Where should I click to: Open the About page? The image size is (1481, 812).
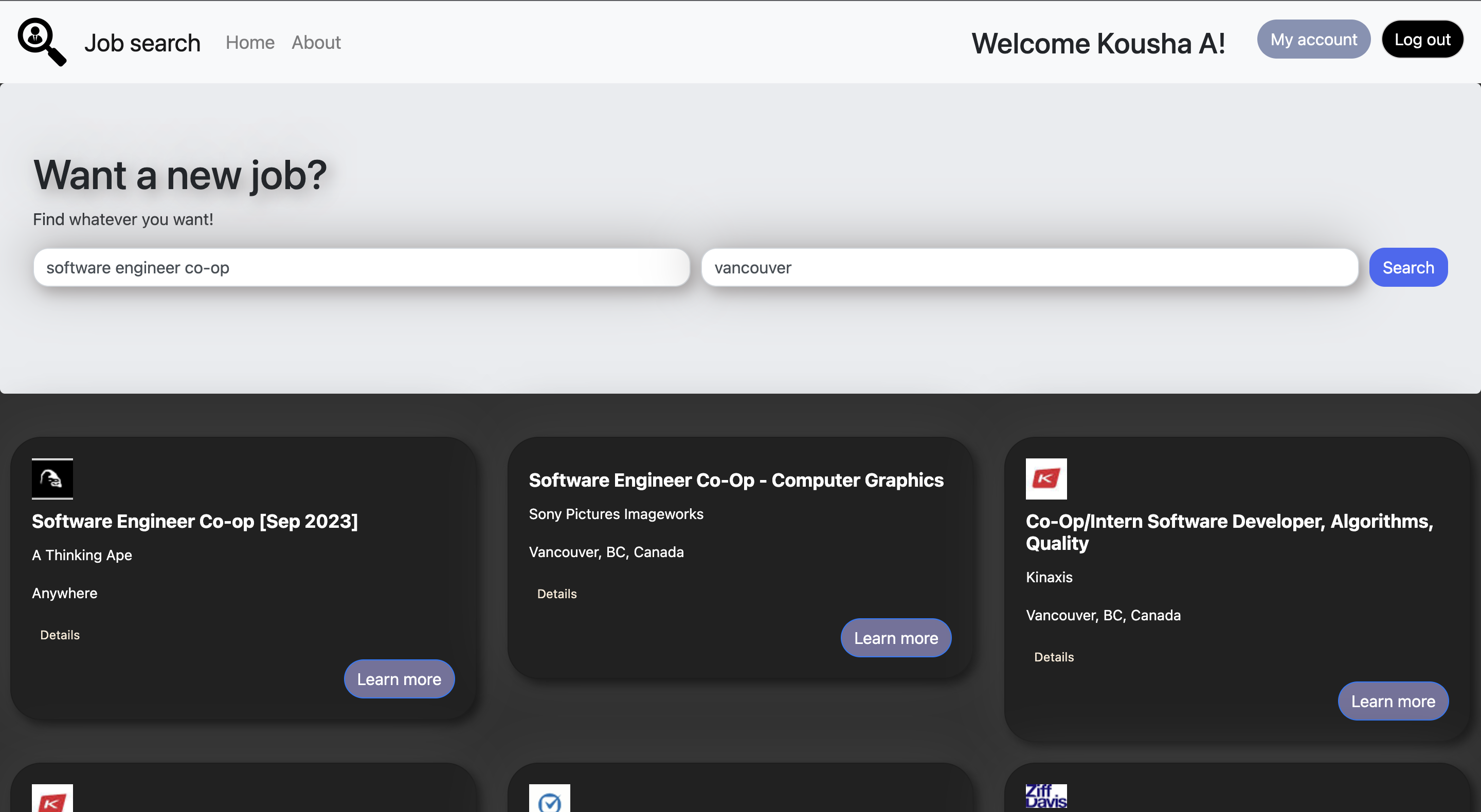click(x=316, y=42)
